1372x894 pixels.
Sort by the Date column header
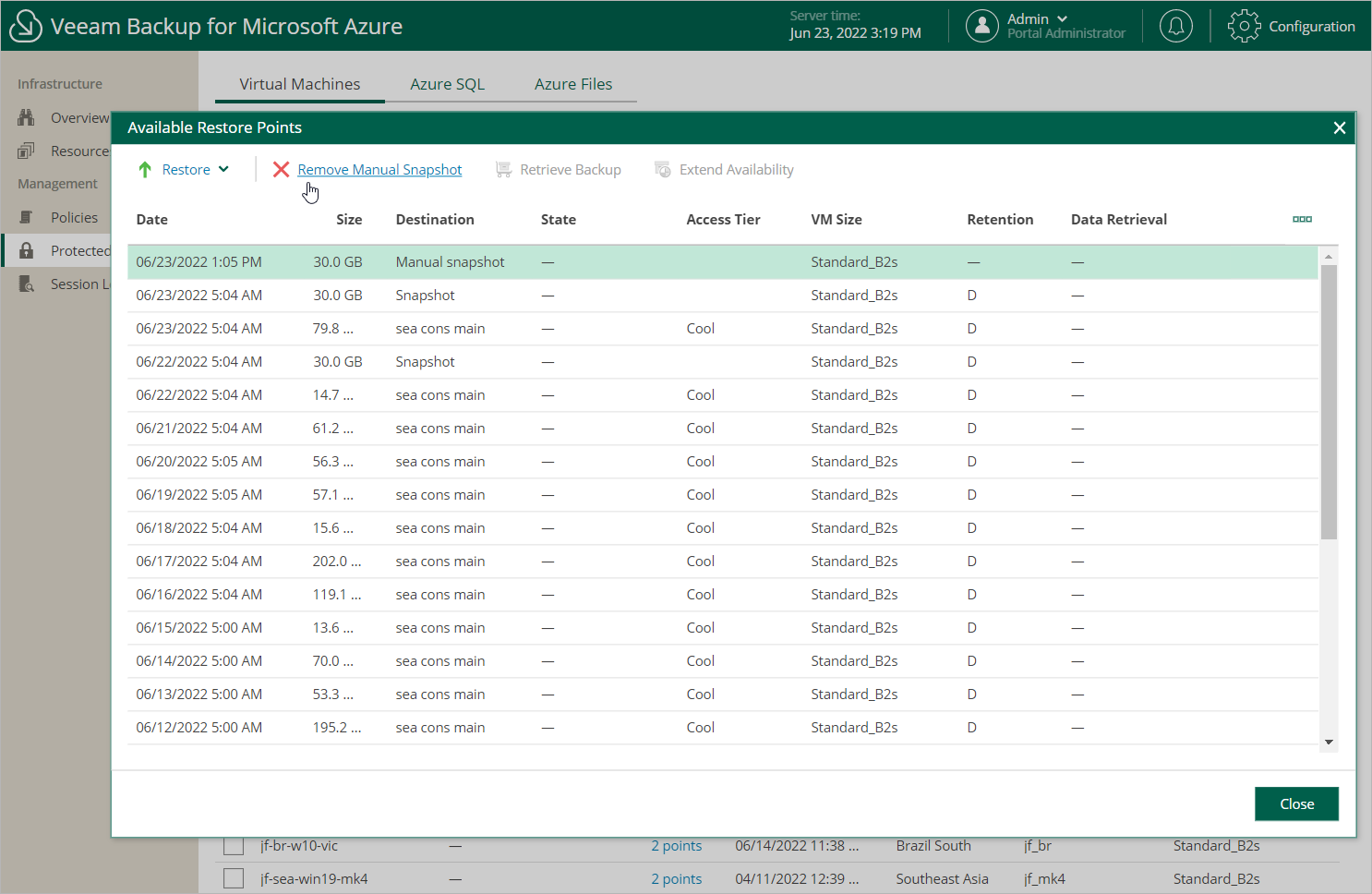point(152,220)
